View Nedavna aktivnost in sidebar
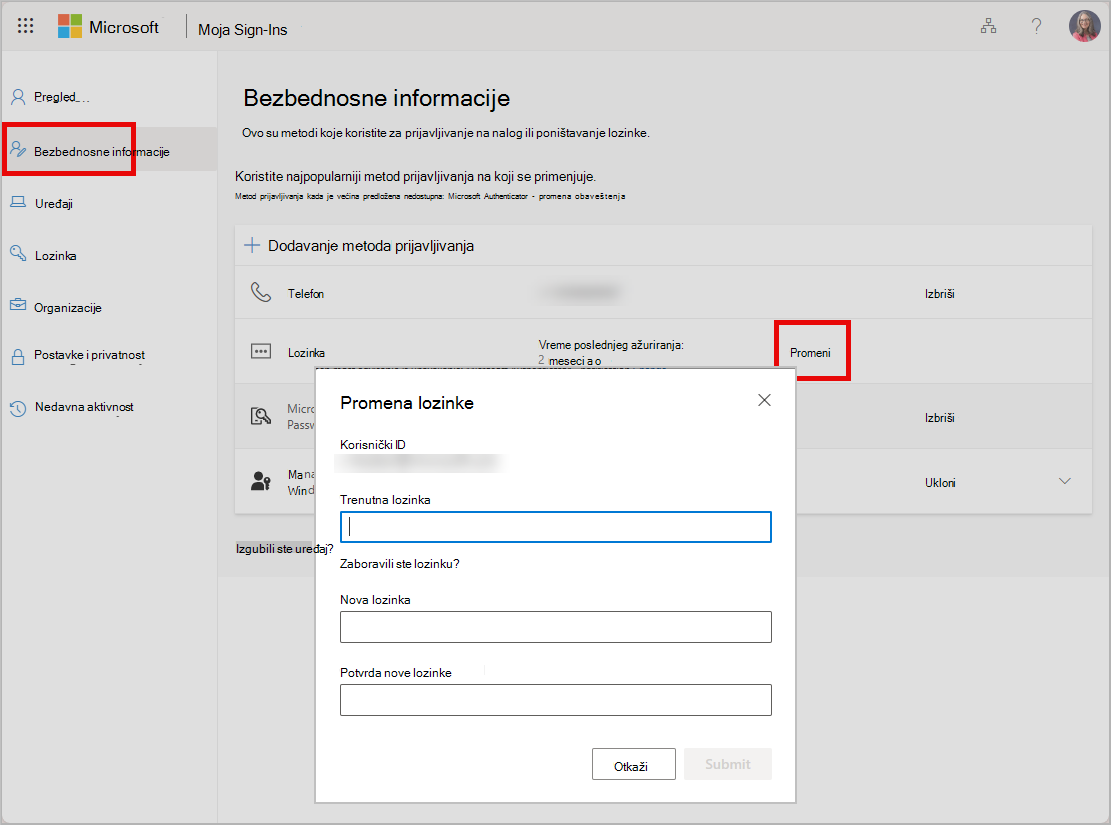 (84, 407)
